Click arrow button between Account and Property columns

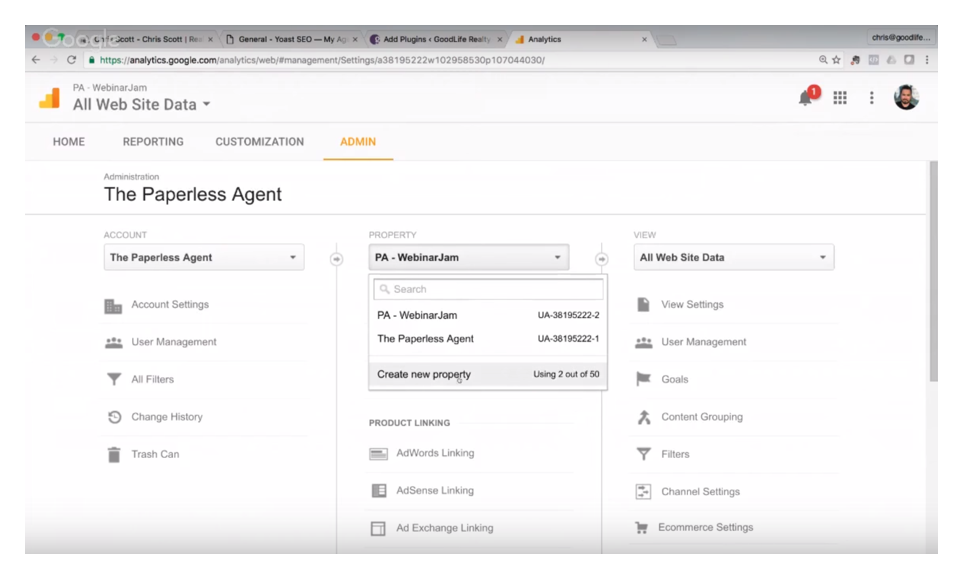[x=336, y=259]
